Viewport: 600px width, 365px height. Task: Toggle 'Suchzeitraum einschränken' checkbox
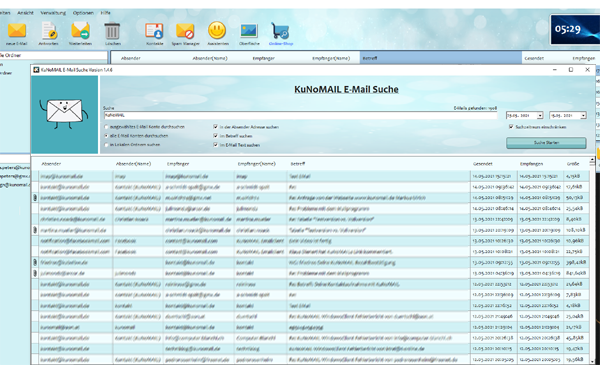click(x=511, y=127)
